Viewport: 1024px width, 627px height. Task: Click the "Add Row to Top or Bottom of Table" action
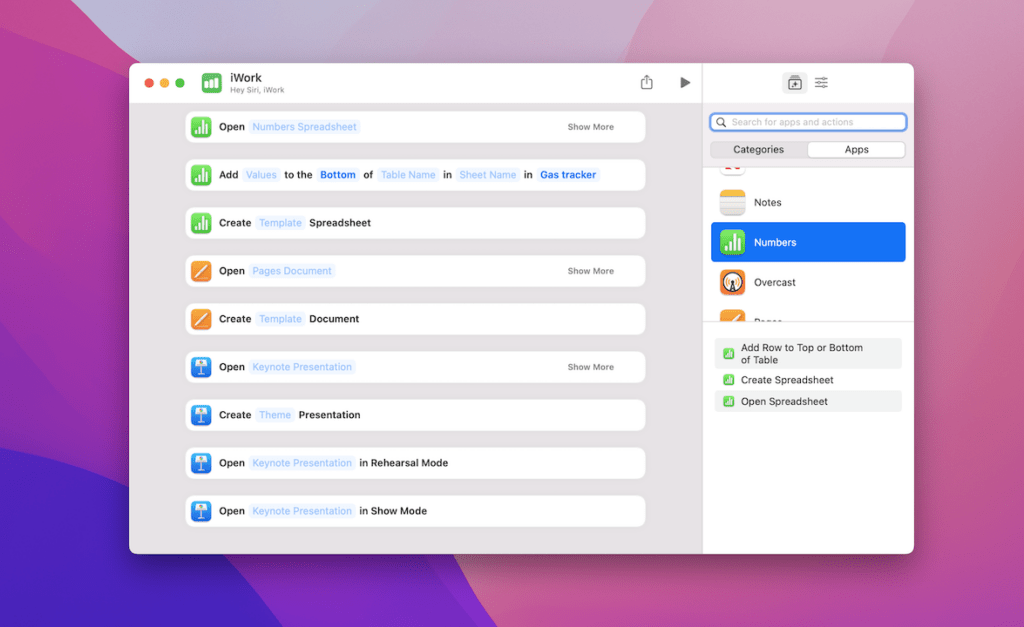(808, 353)
